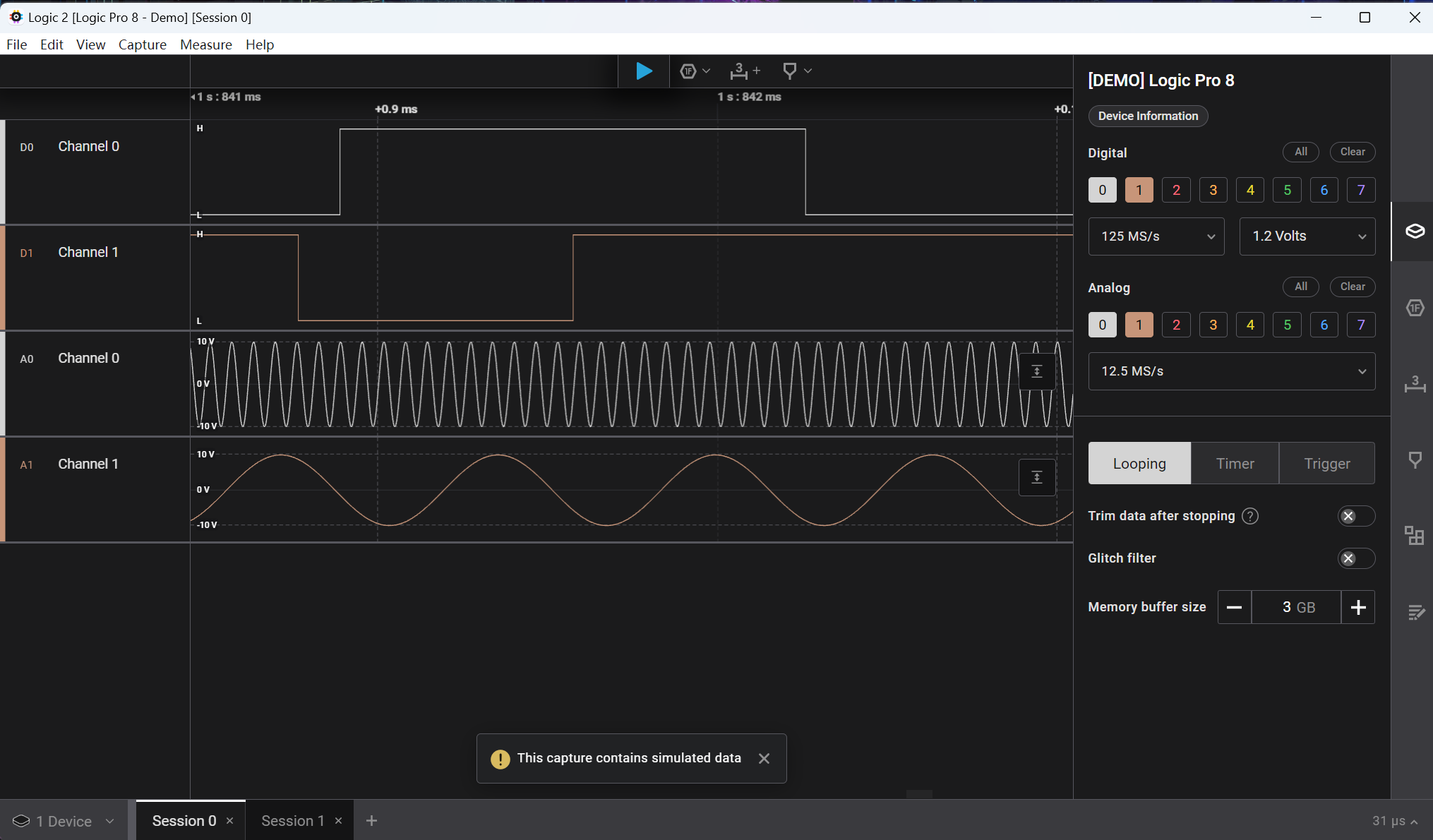Expand the analyzers toolbar dropdown chevron

click(707, 71)
